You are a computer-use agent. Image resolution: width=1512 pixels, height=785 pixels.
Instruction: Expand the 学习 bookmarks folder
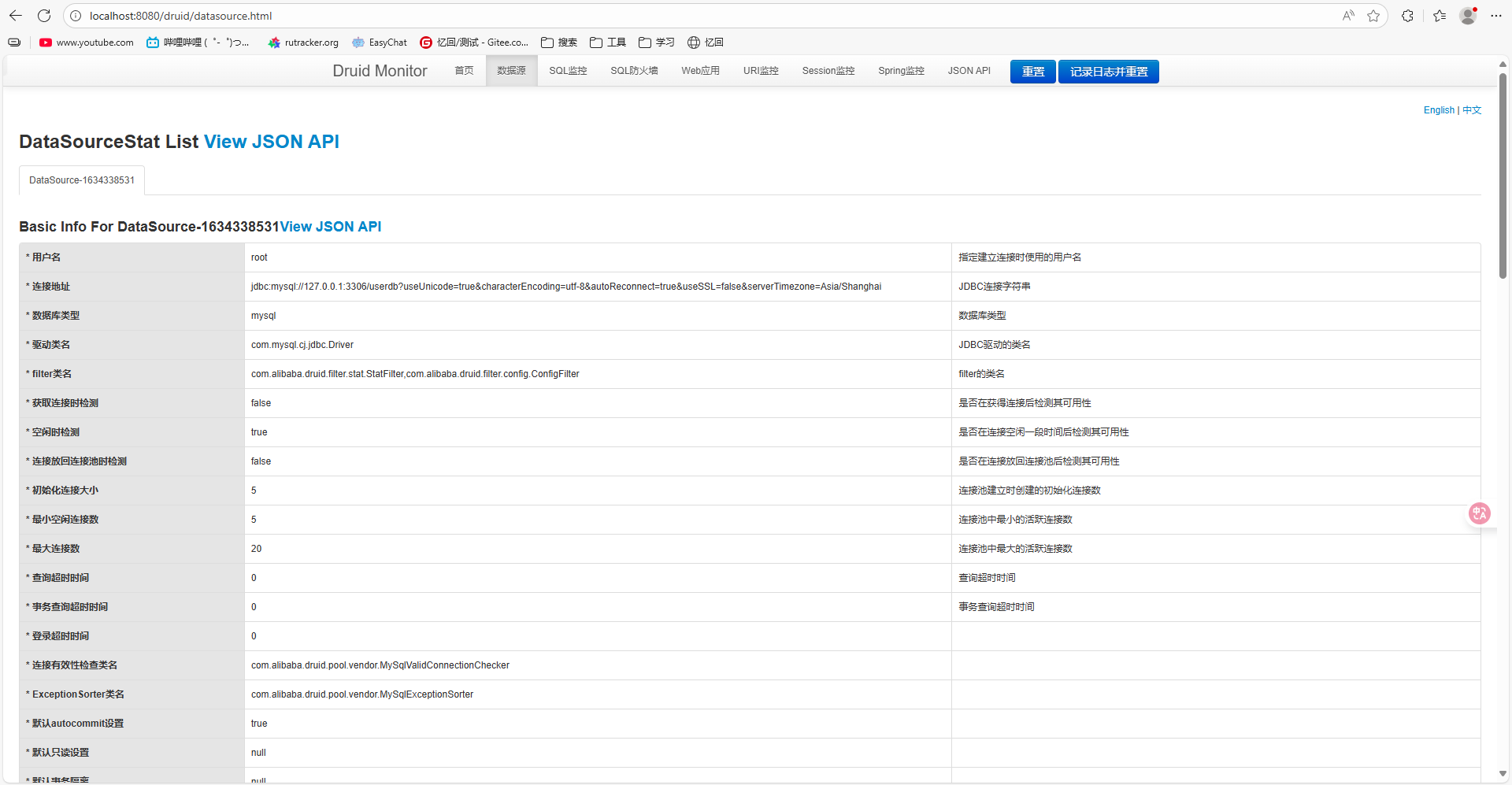[657, 43]
